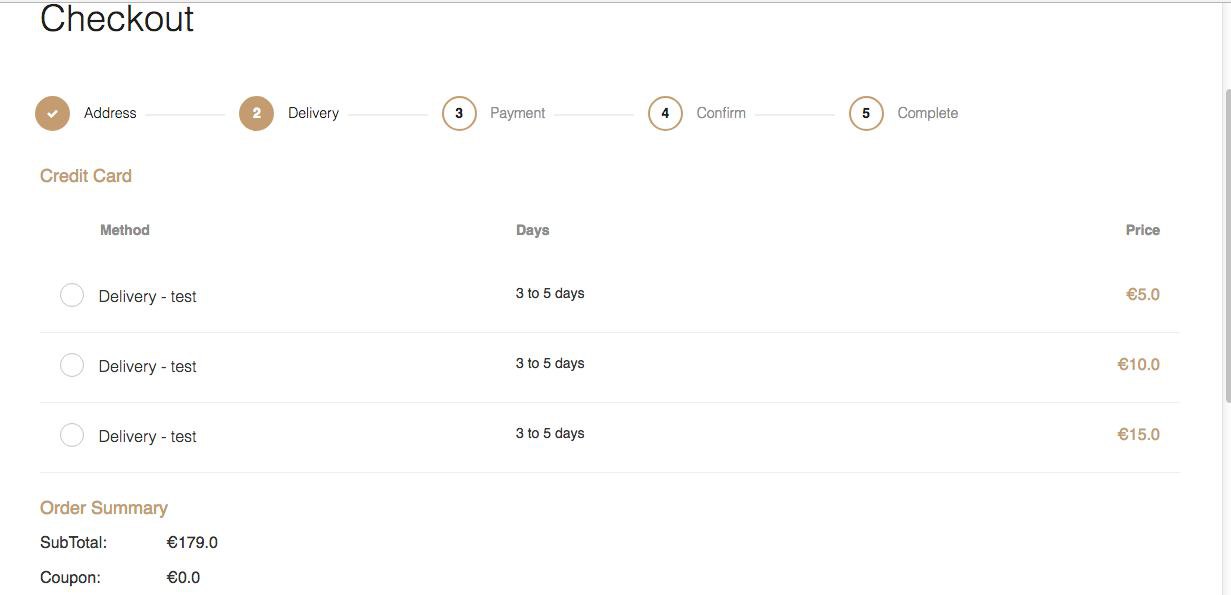Viewport: 1231px width, 595px height.
Task: Click the Order Summary heading
Action: tap(104, 508)
